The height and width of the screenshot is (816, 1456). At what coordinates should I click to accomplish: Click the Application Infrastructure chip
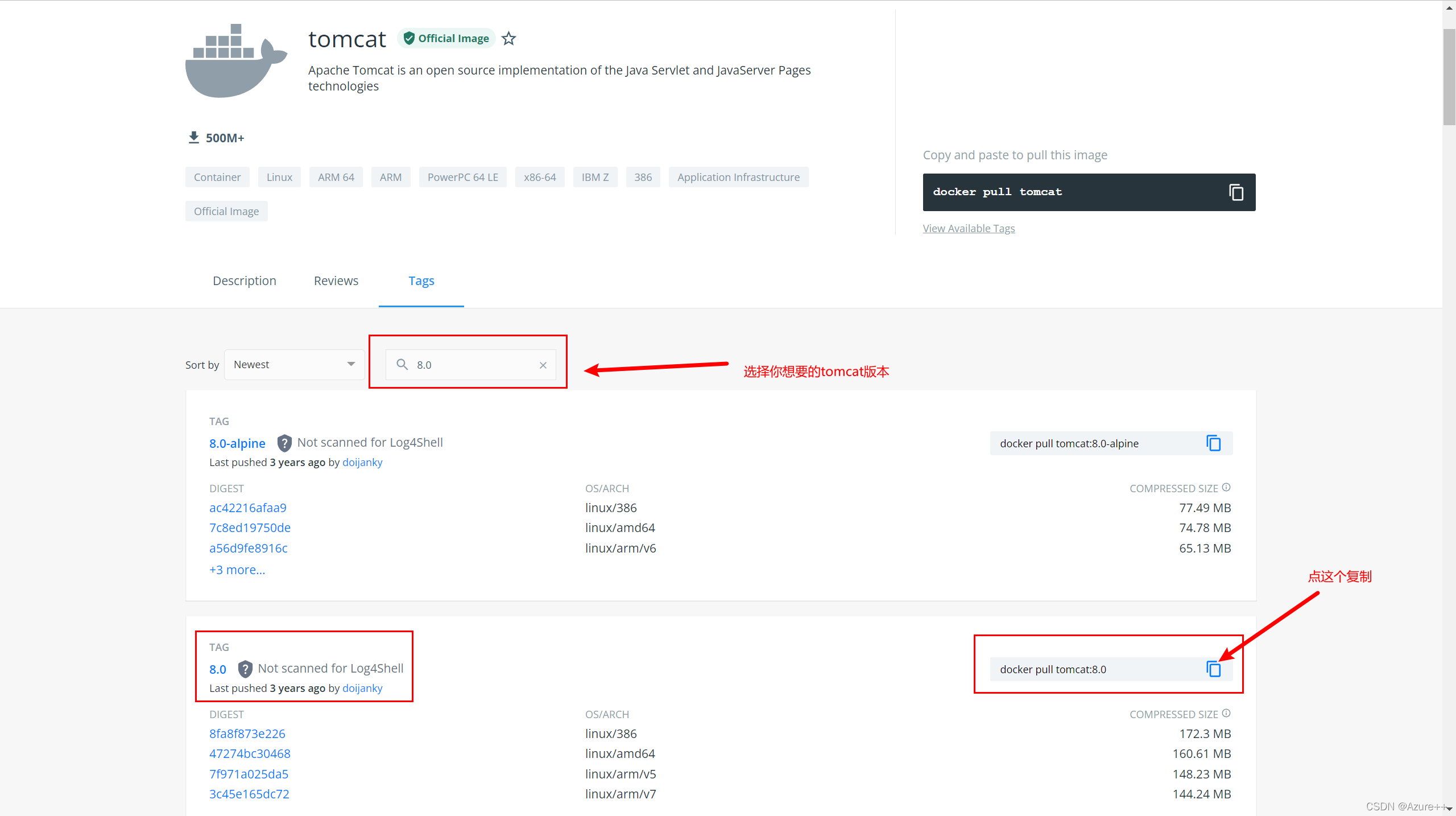[738, 177]
